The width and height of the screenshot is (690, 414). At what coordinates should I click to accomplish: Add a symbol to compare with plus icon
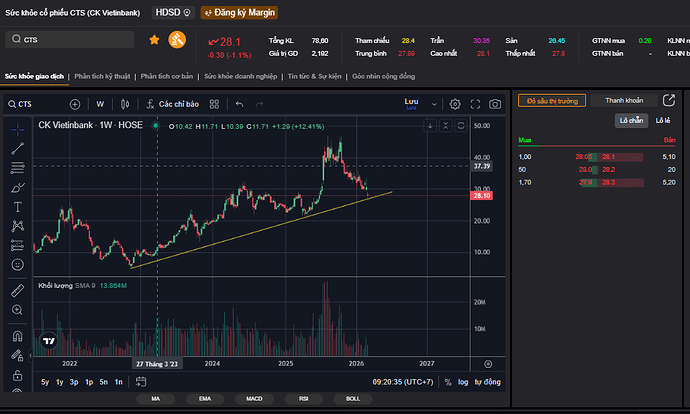click(x=75, y=104)
